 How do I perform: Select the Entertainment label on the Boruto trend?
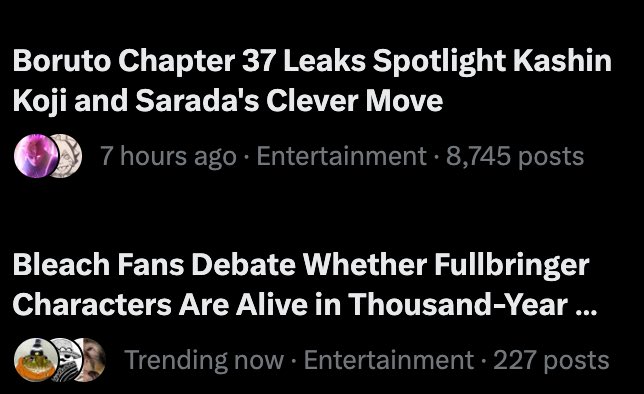click(341, 157)
